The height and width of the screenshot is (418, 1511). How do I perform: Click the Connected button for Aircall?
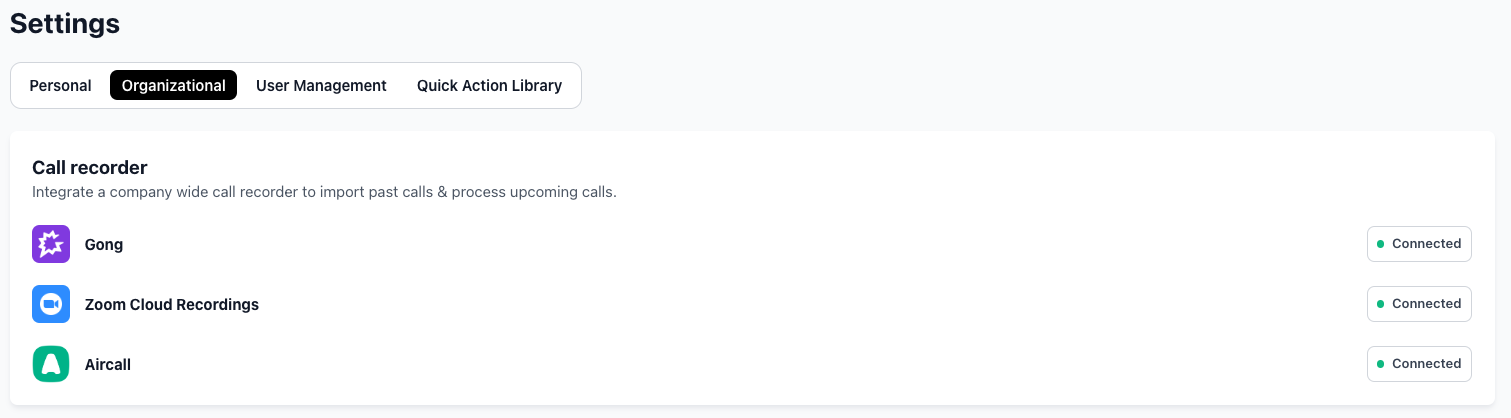[1419, 364]
